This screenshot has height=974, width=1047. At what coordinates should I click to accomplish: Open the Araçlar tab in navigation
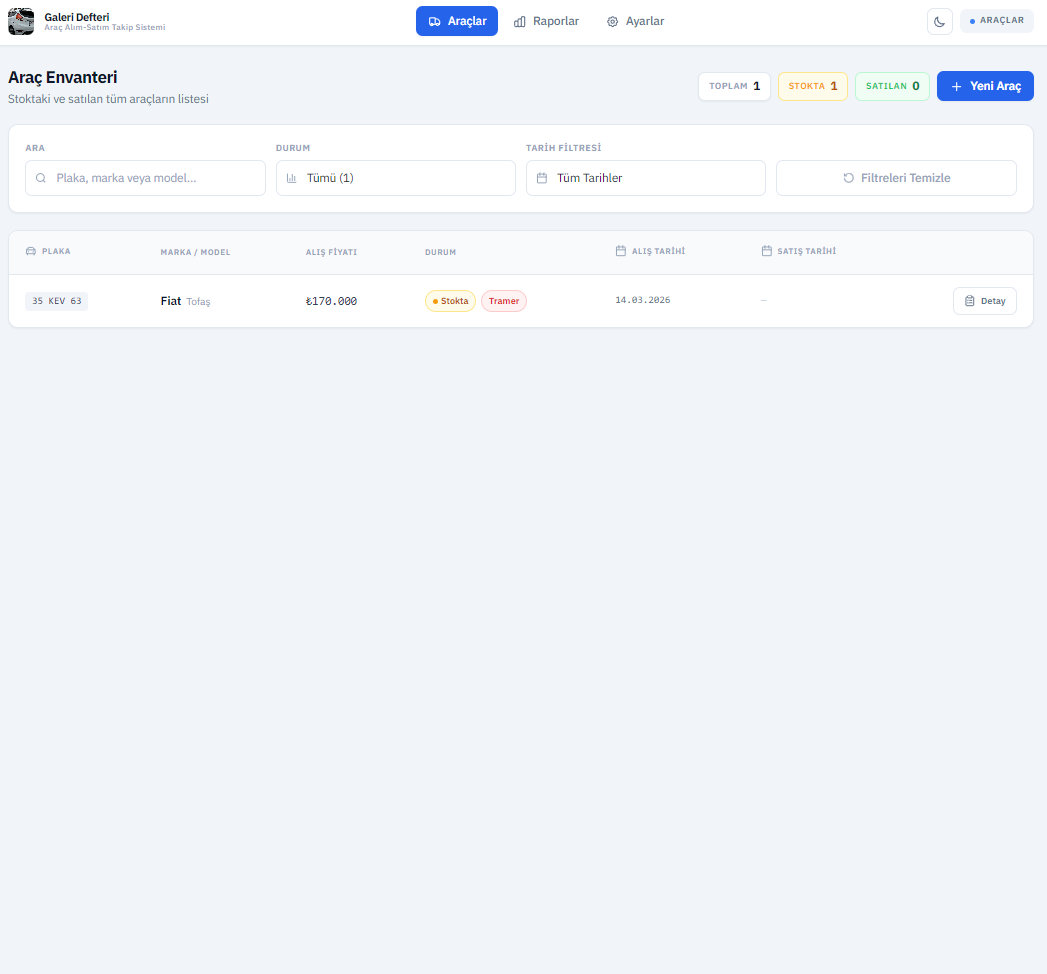456,21
